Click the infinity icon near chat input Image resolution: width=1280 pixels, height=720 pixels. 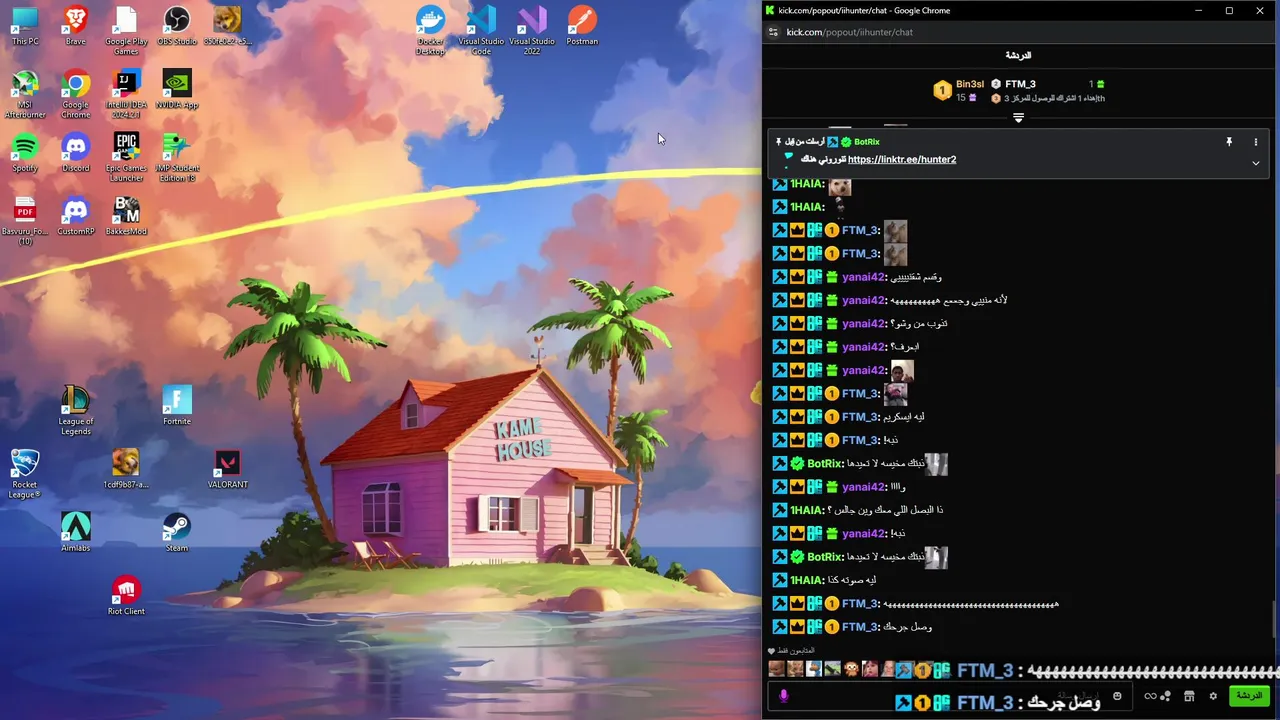[1150, 696]
